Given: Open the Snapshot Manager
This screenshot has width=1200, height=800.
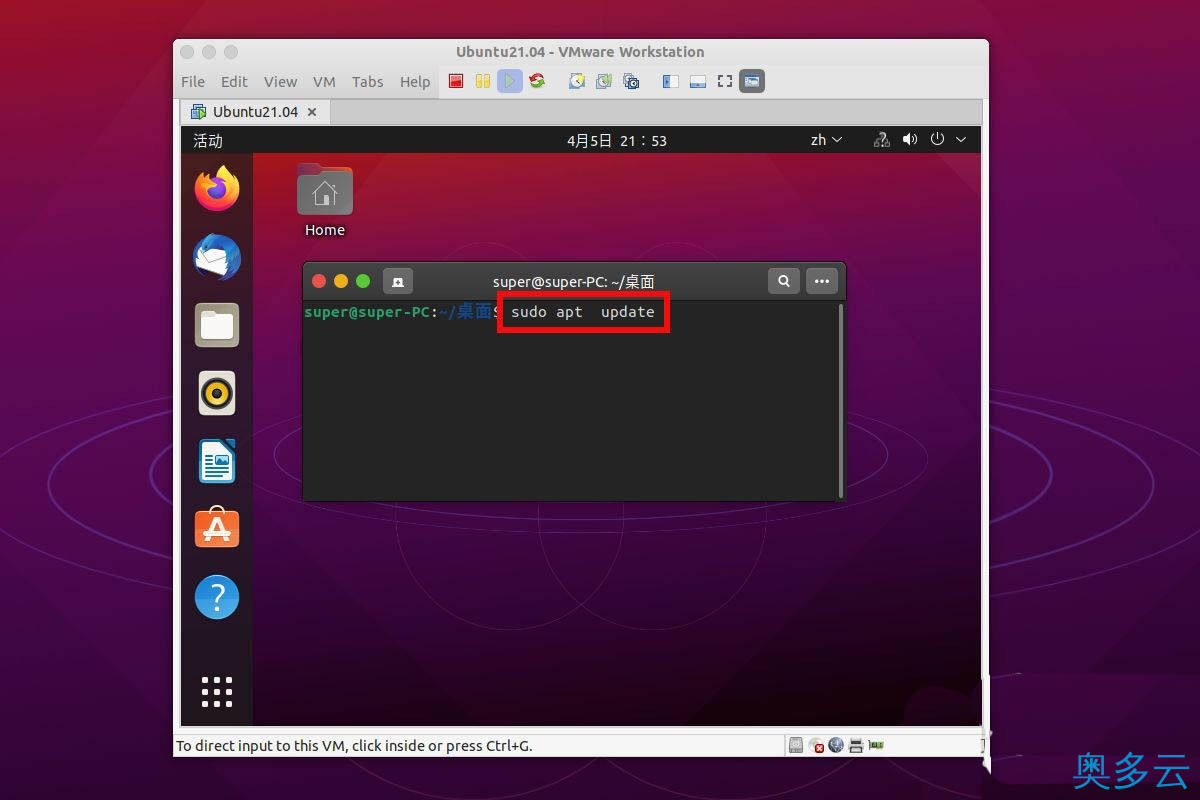Looking at the screenshot, I should pyautogui.click(x=632, y=81).
